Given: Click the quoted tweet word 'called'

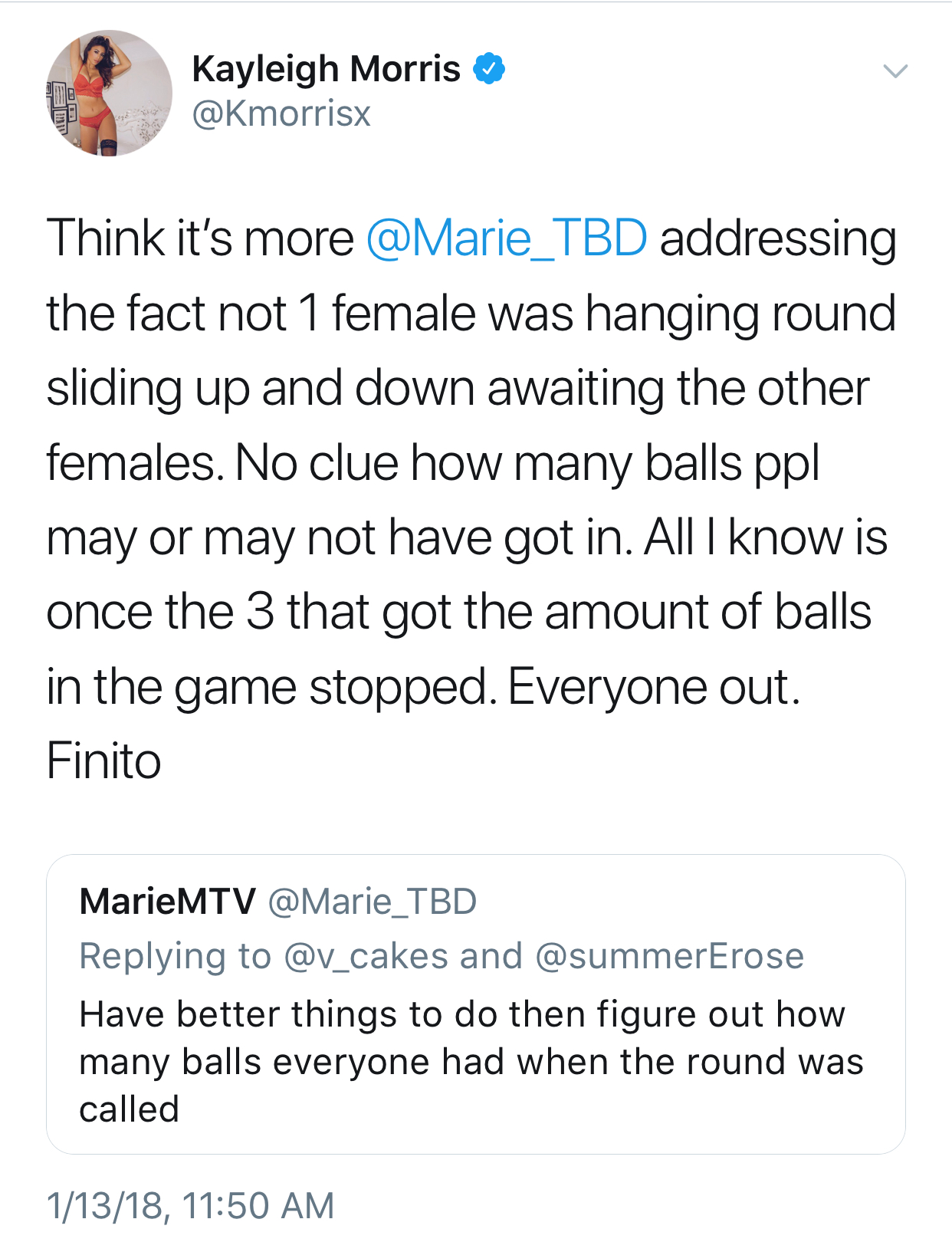Looking at the screenshot, I should (x=130, y=1109).
